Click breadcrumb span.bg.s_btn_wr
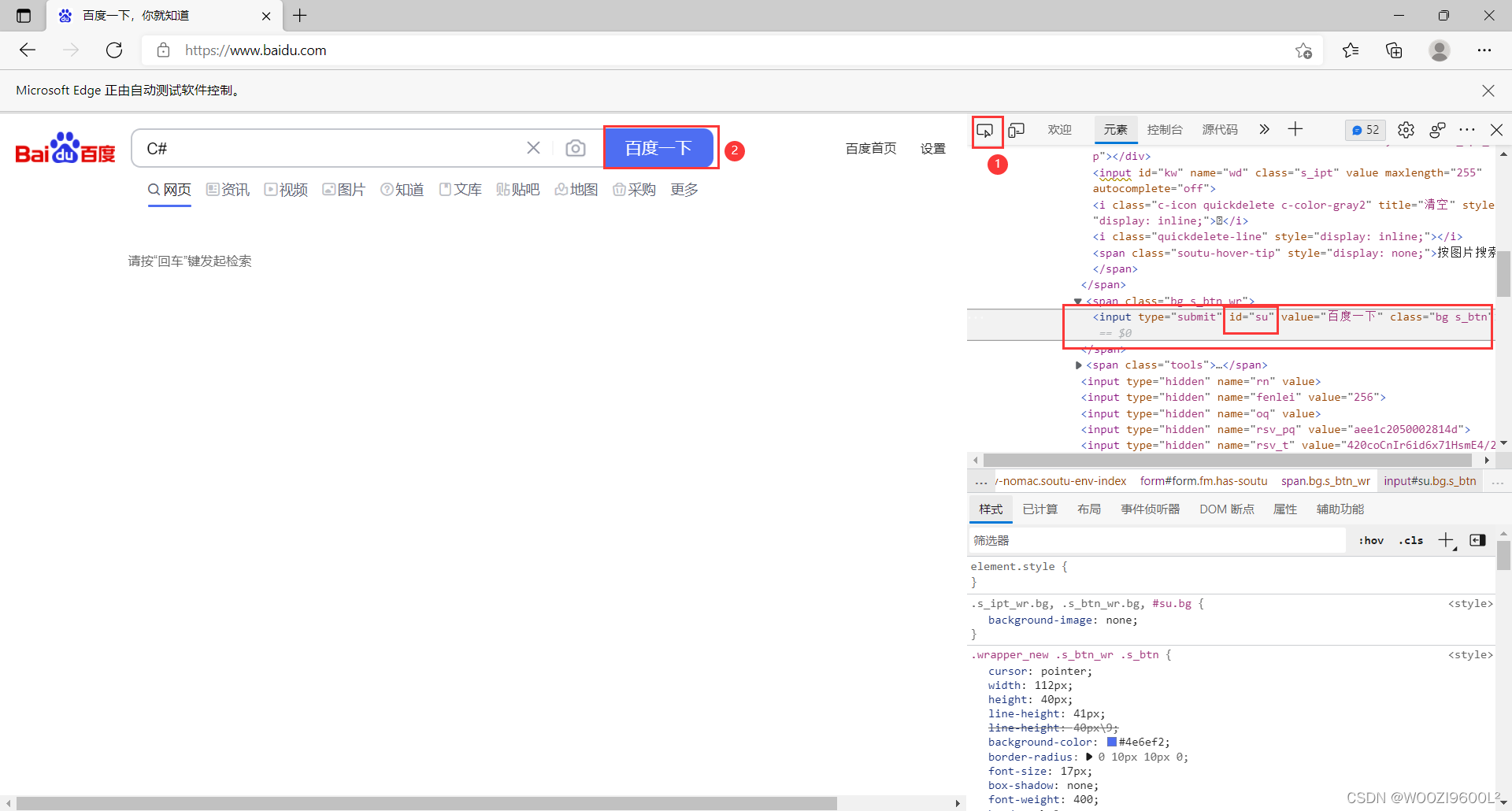The width and height of the screenshot is (1512, 811). click(1325, 481)
